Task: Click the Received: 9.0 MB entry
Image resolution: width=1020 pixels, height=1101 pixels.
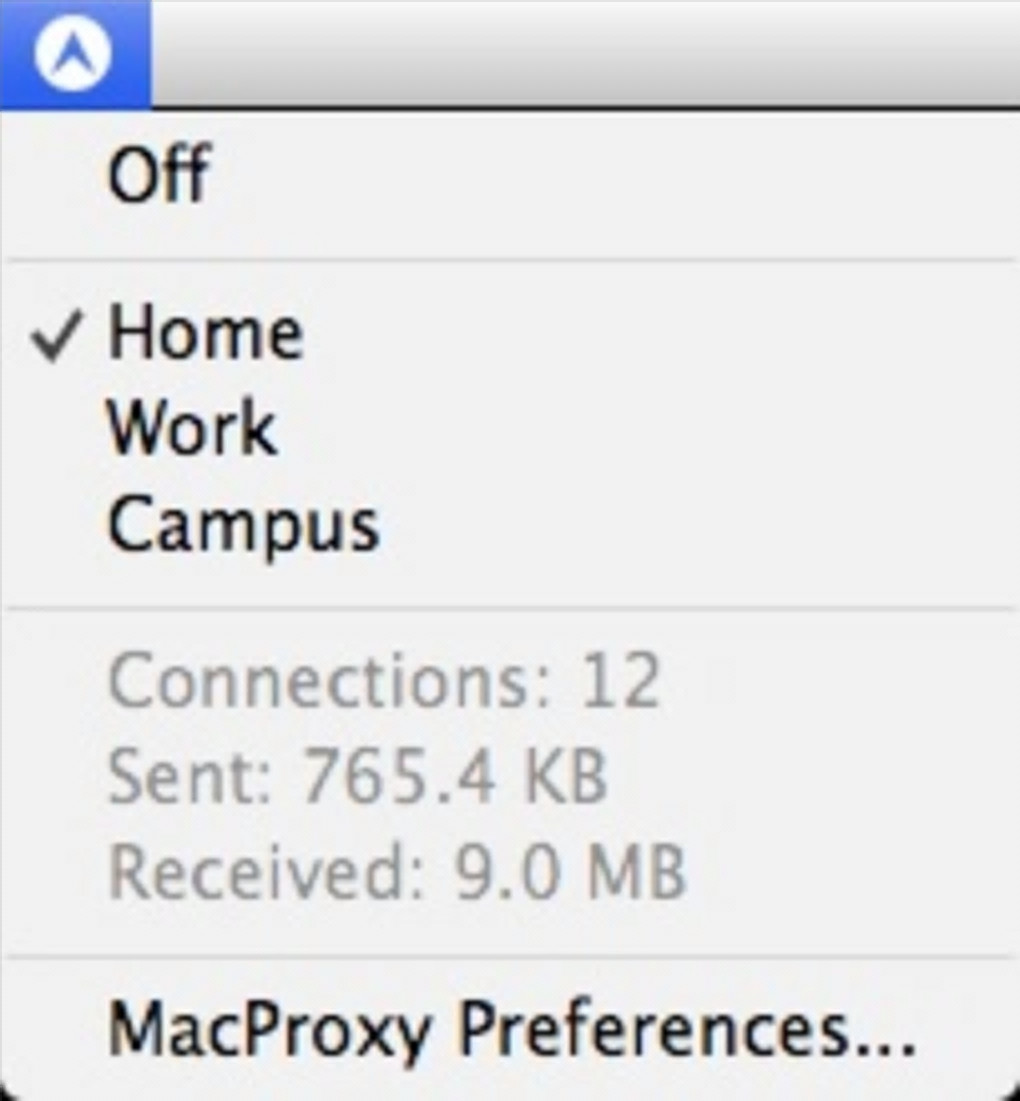Action: coord(396,872)
